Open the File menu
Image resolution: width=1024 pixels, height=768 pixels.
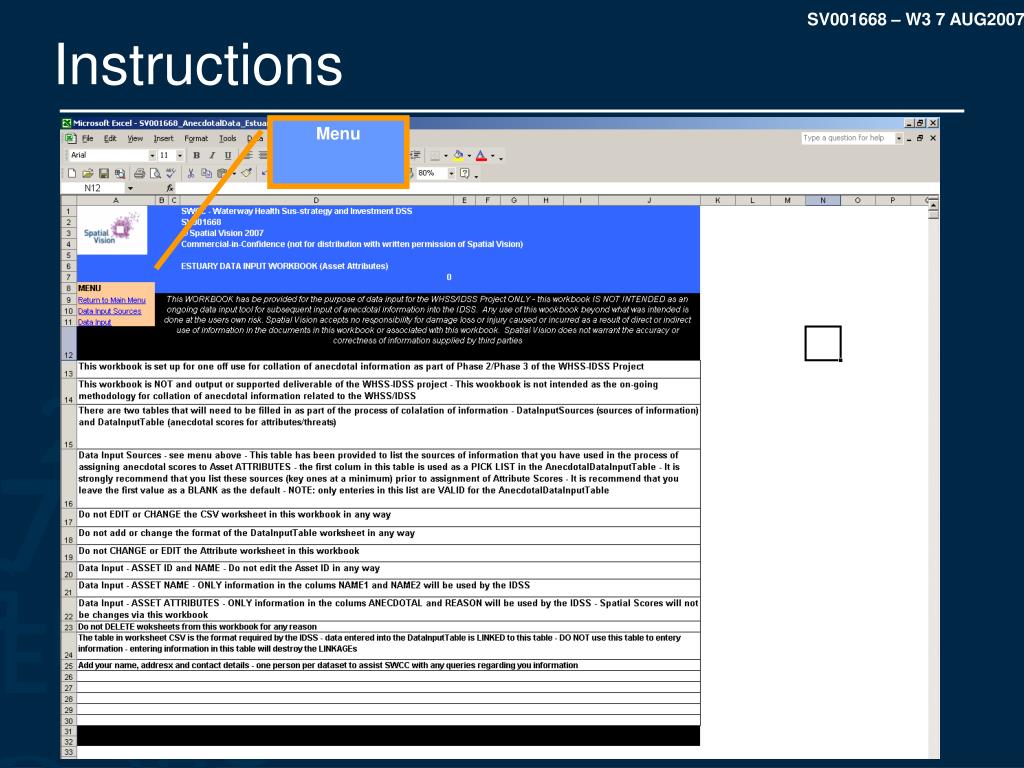[x=88, y=138]
